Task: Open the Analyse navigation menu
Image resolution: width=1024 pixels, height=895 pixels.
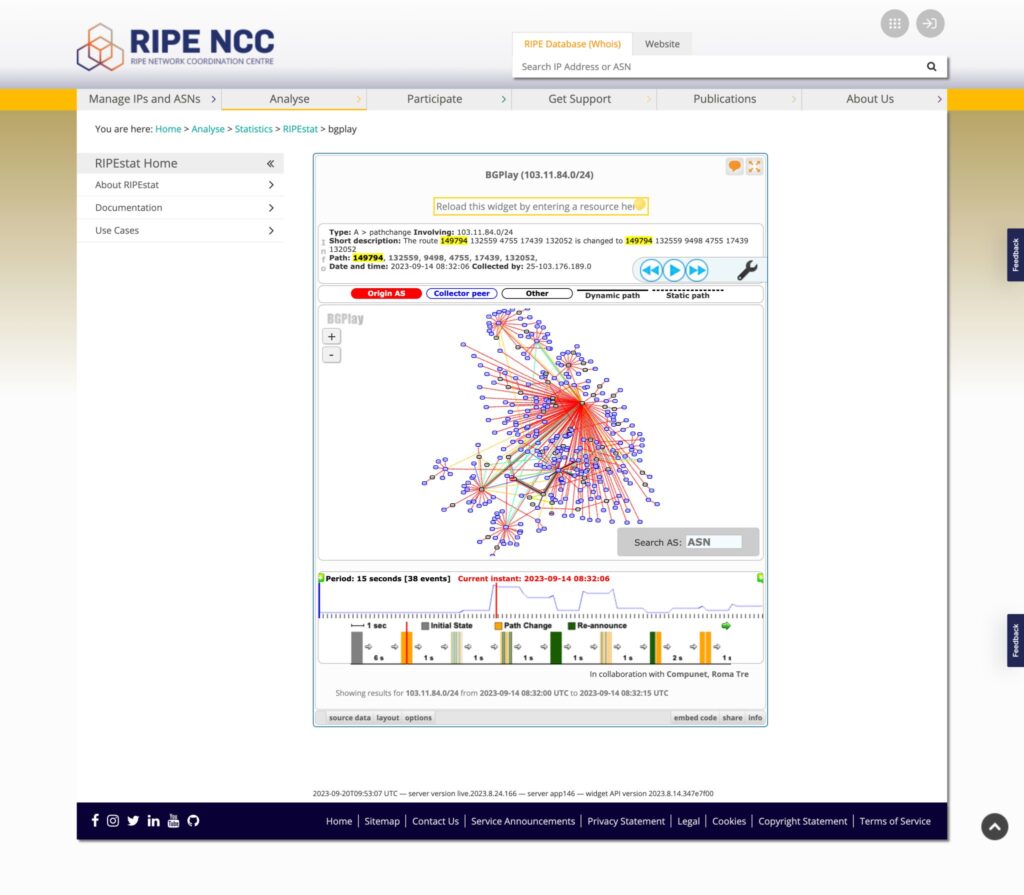Action: click(294, 99)
